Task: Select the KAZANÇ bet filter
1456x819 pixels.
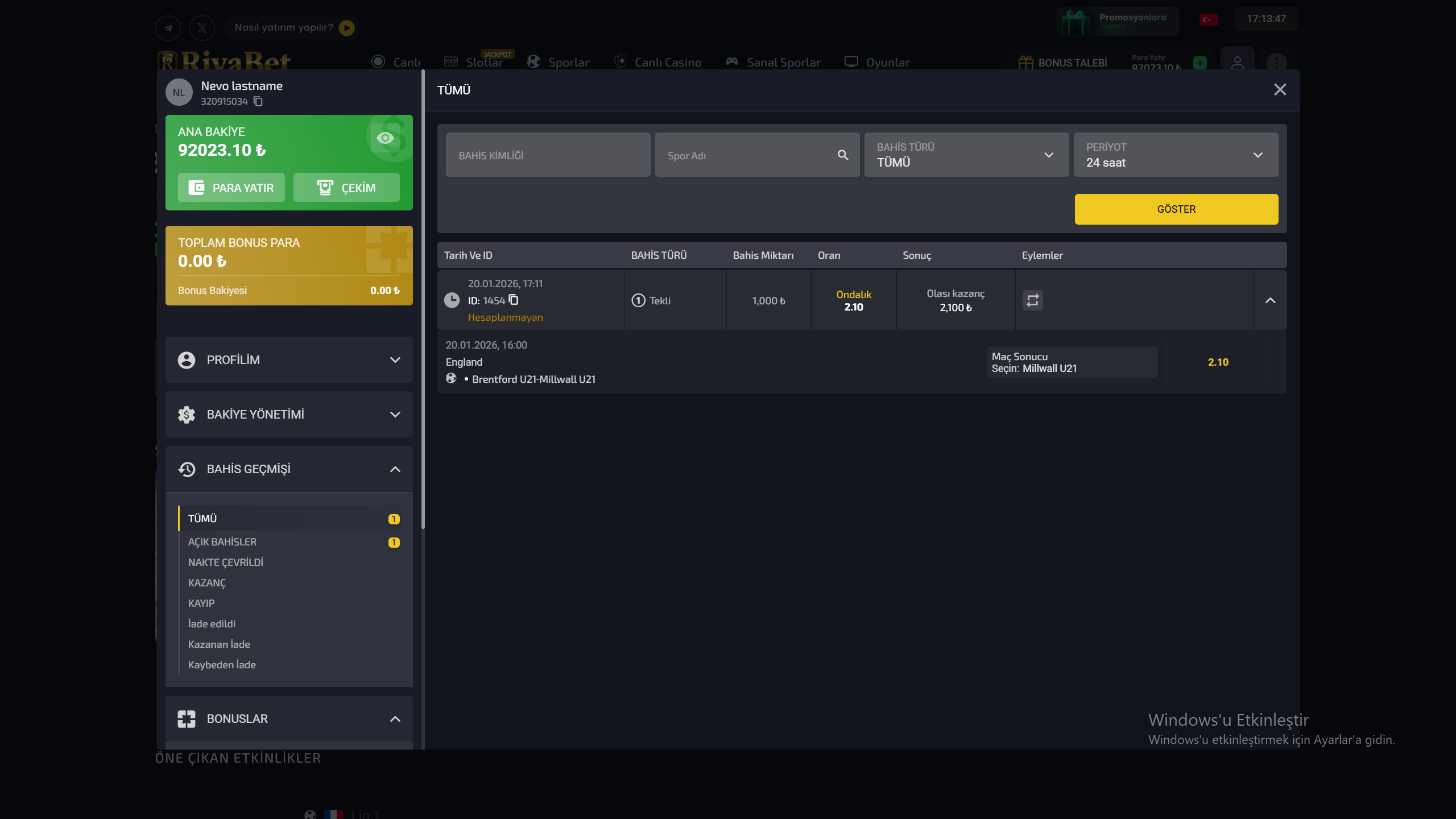Action: (x=207, y=583)
